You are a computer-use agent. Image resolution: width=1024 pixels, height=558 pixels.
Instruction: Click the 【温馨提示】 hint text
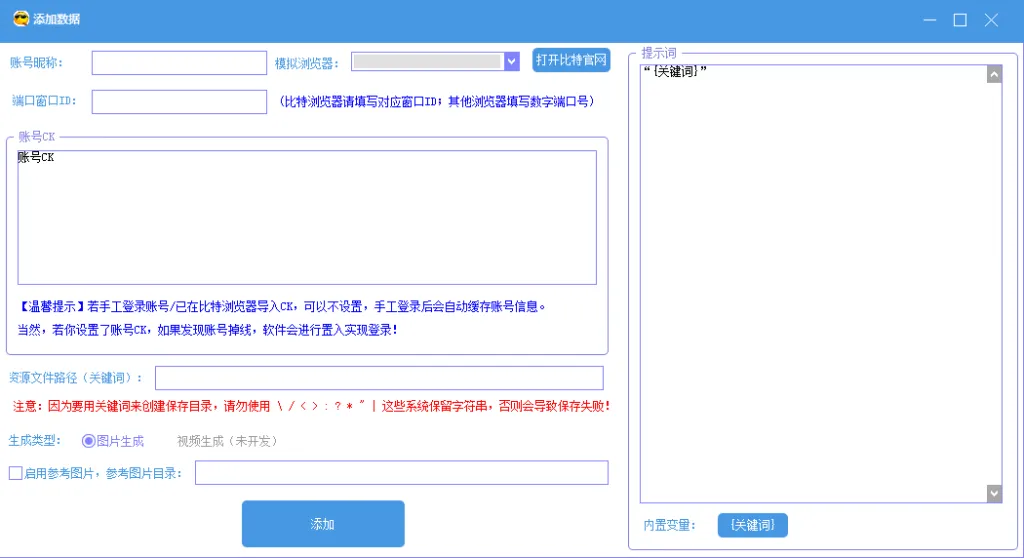281,306
